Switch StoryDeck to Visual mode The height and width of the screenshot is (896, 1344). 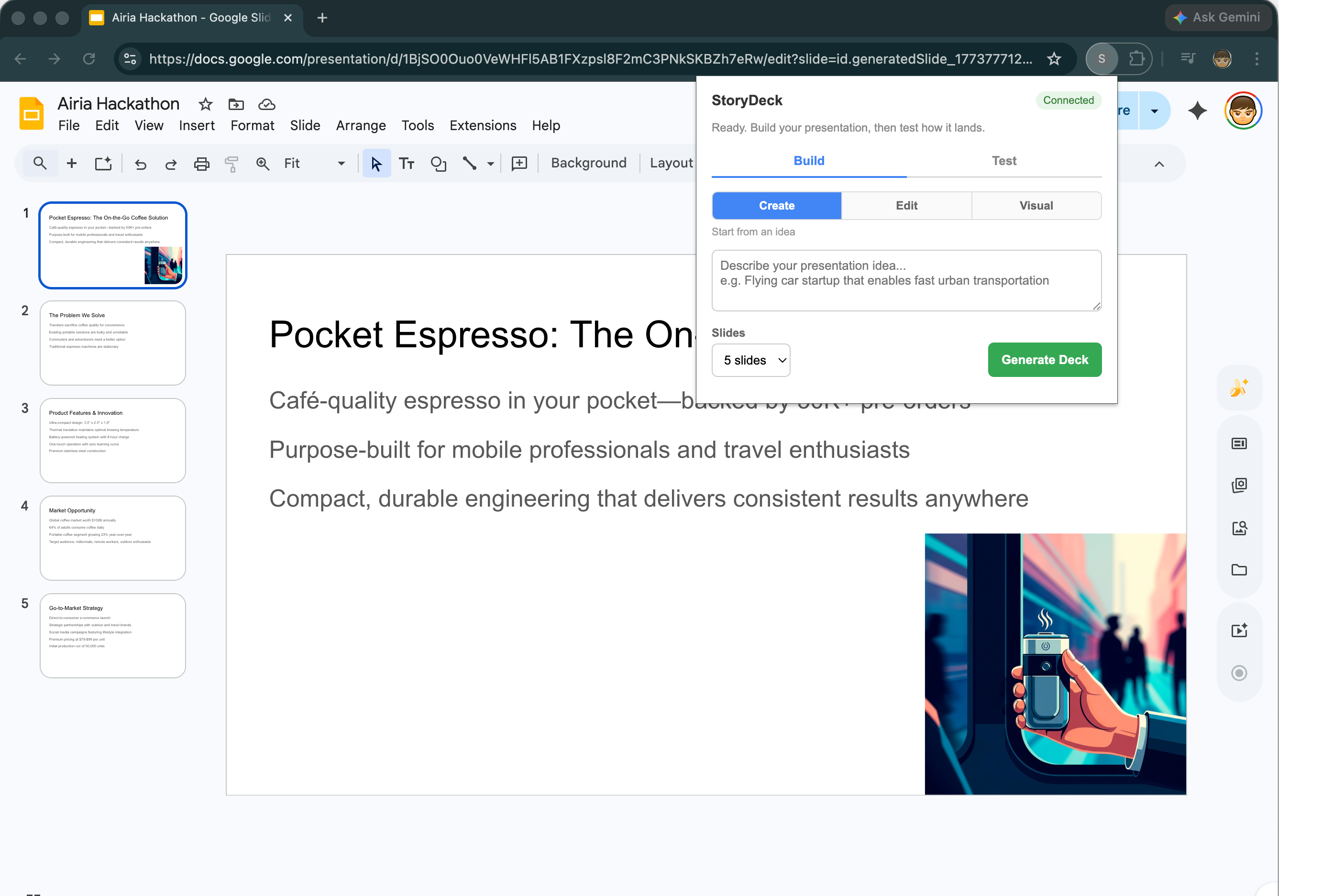point(1036,206)
